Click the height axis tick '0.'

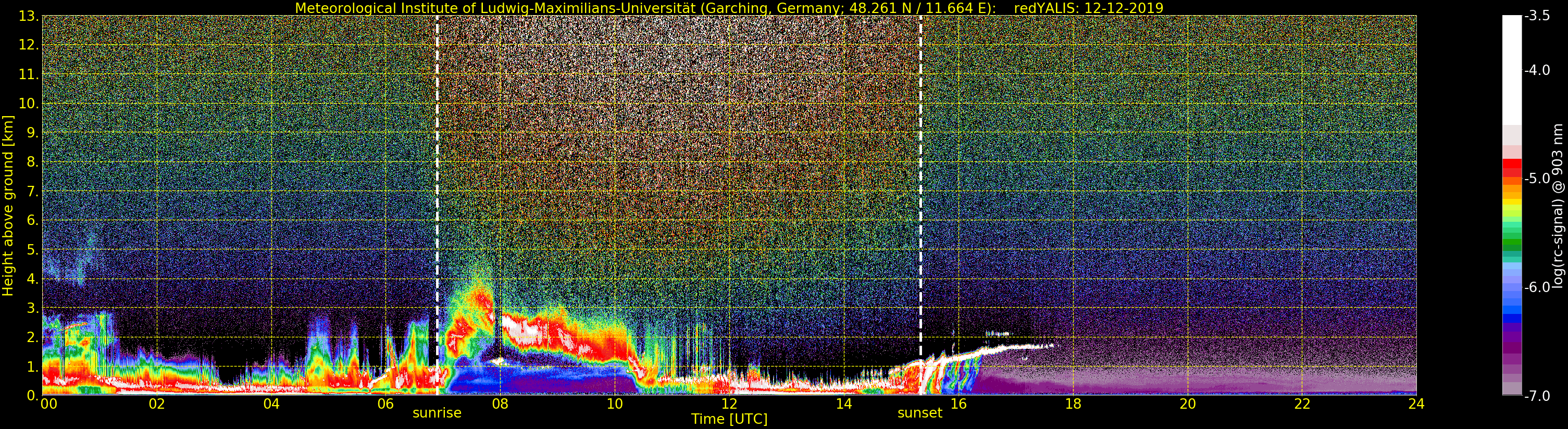[33, 396]
